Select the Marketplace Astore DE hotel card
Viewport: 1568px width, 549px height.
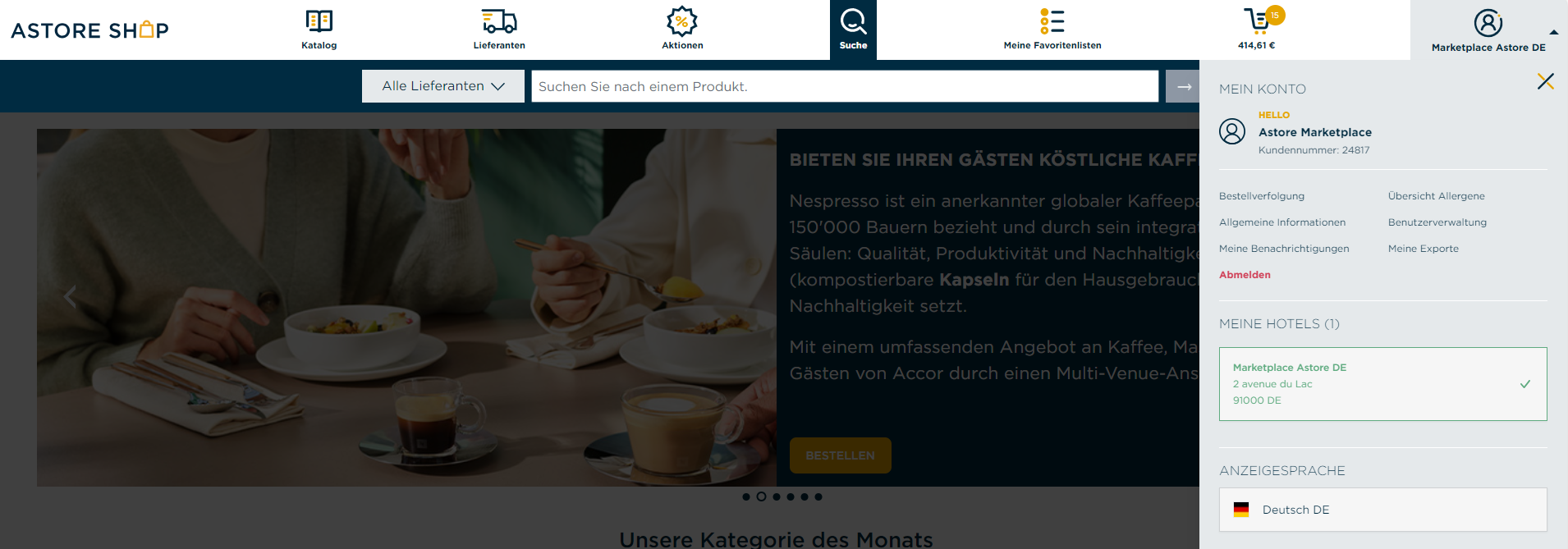[x=1382, y=384]
